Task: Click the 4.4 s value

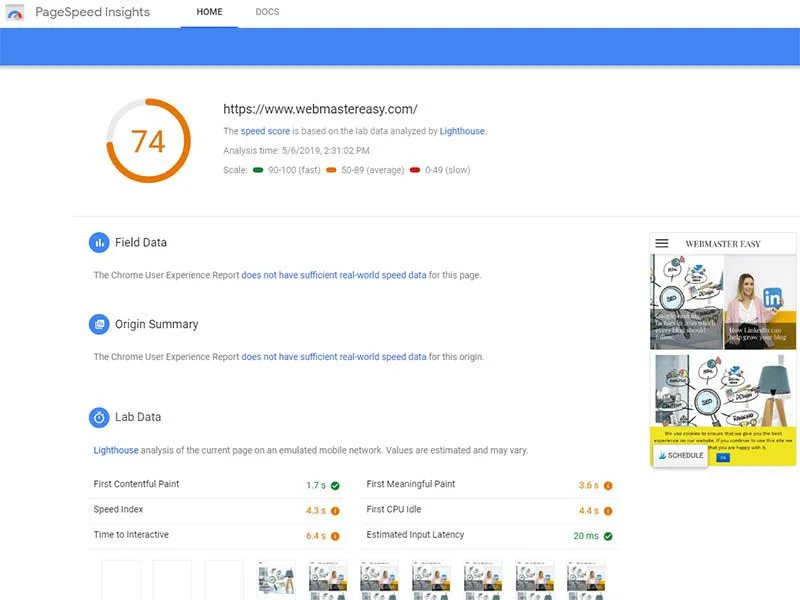Action: (x=589, y=511)
